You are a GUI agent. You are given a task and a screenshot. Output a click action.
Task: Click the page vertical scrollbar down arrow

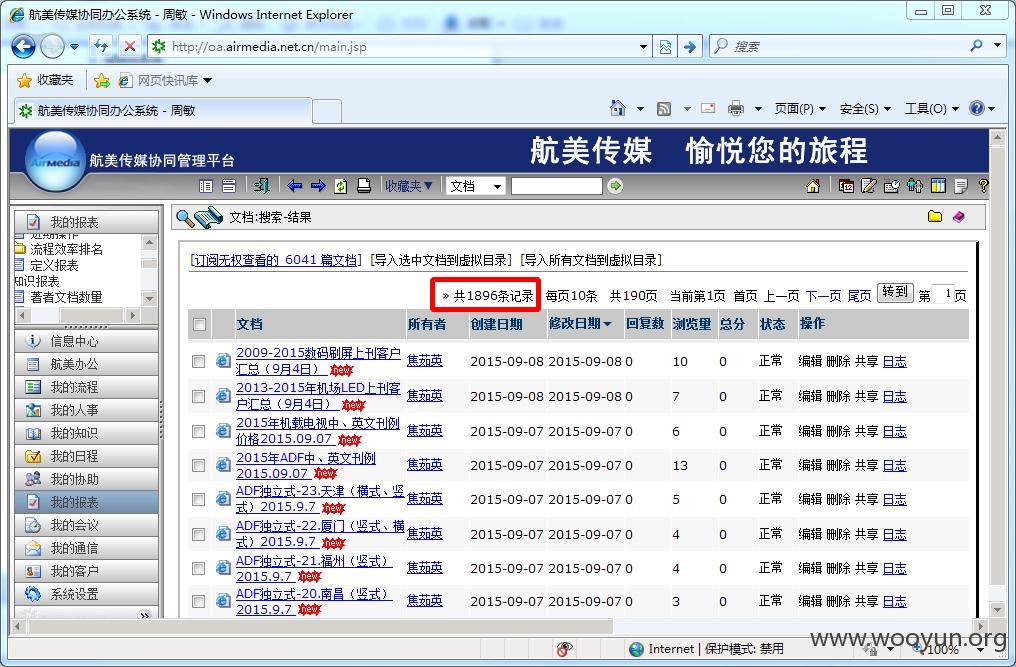[x=998, y=609]
